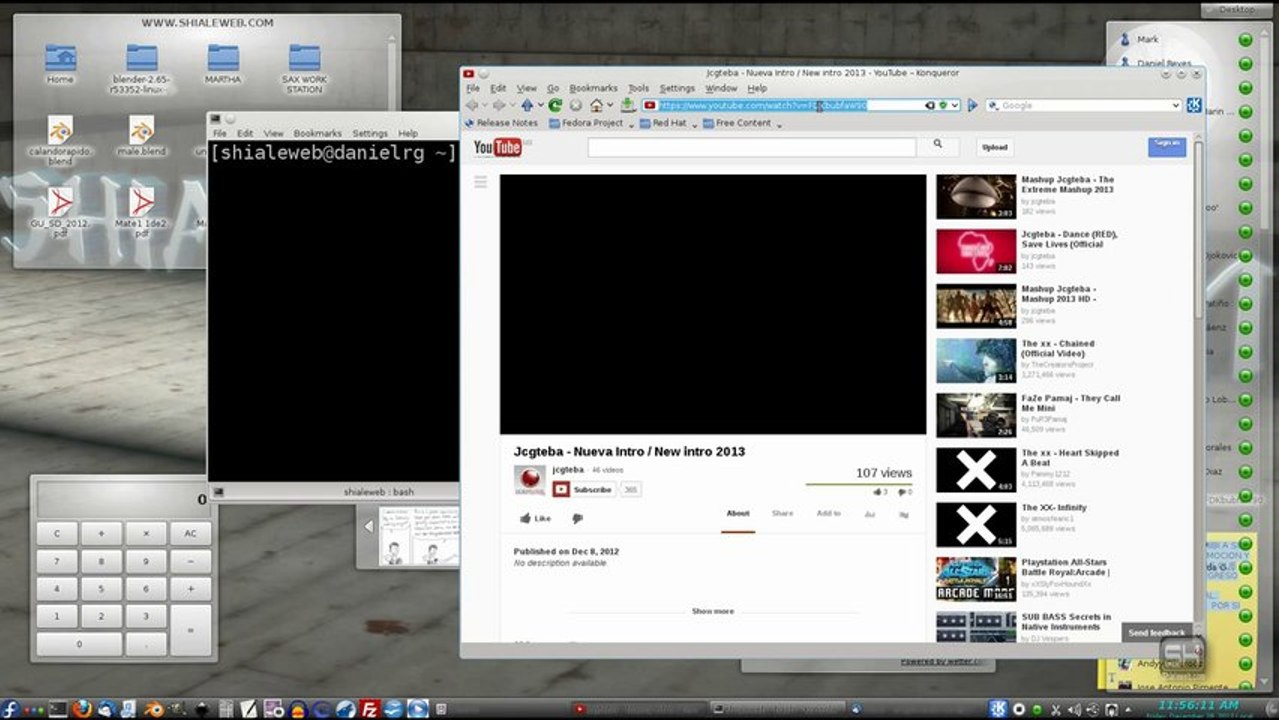Click the Send feedback button
1279x720 pixels.
click(x=1156, y=632)
